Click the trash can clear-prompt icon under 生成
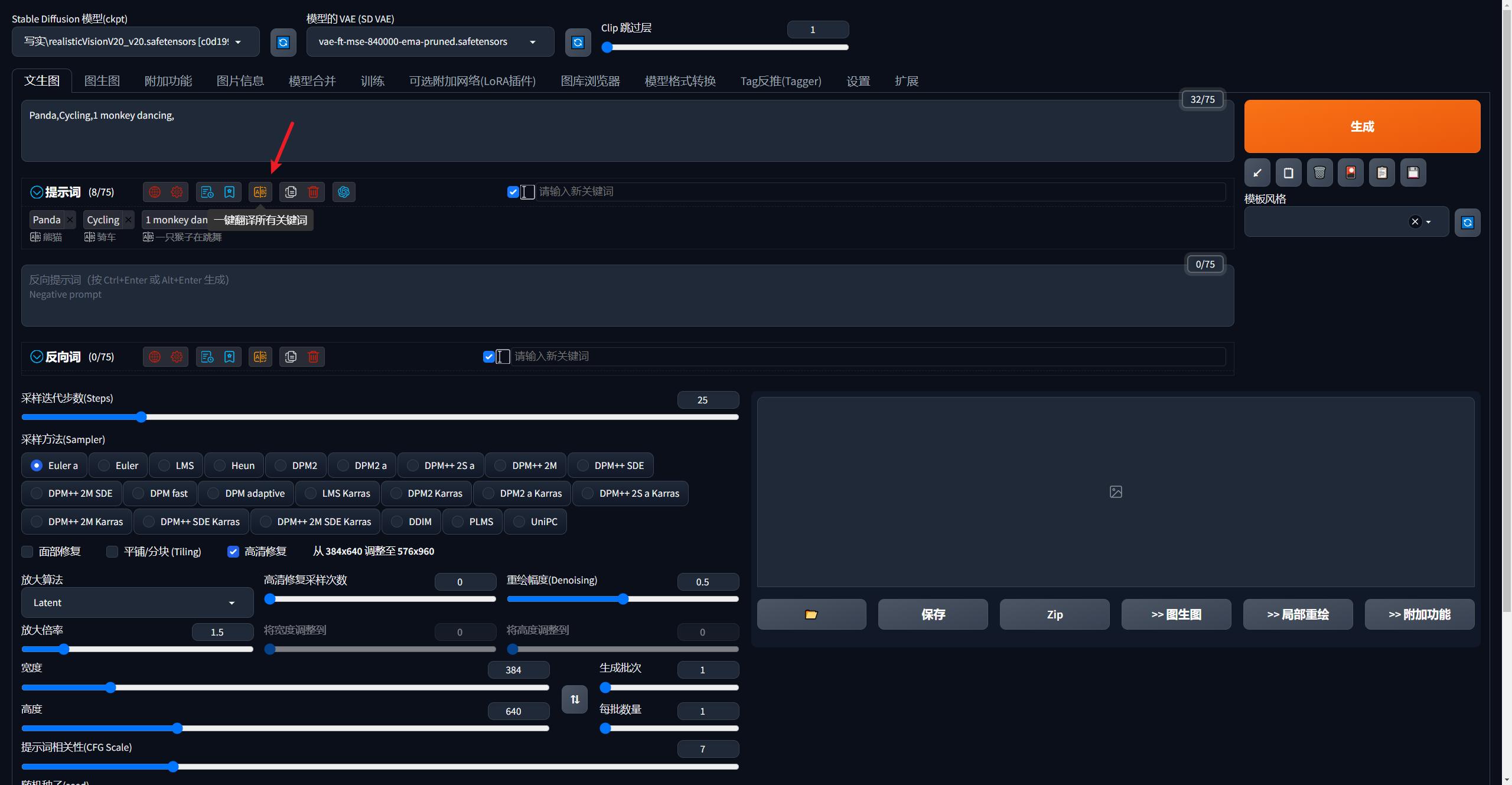1512x785 pixels. click(1319, 172)
